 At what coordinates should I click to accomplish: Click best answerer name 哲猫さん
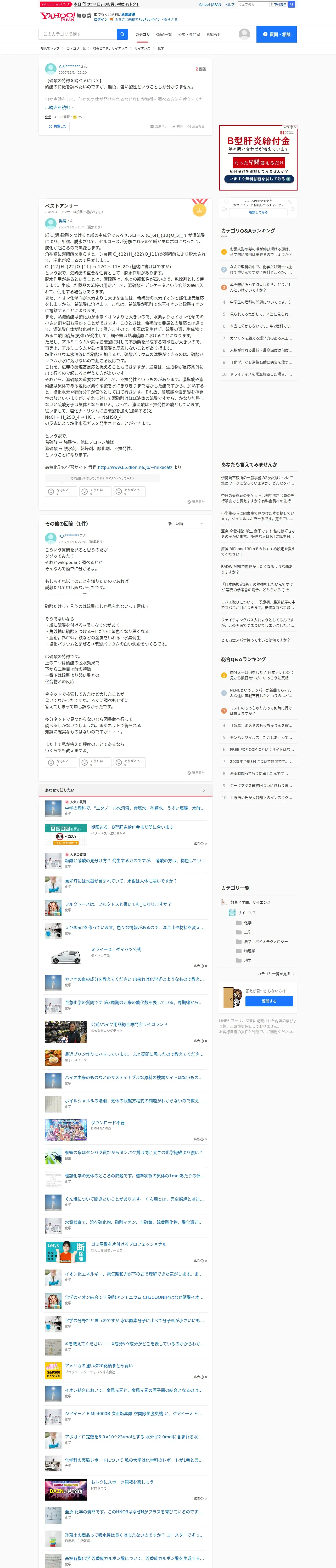click(66, 221)
